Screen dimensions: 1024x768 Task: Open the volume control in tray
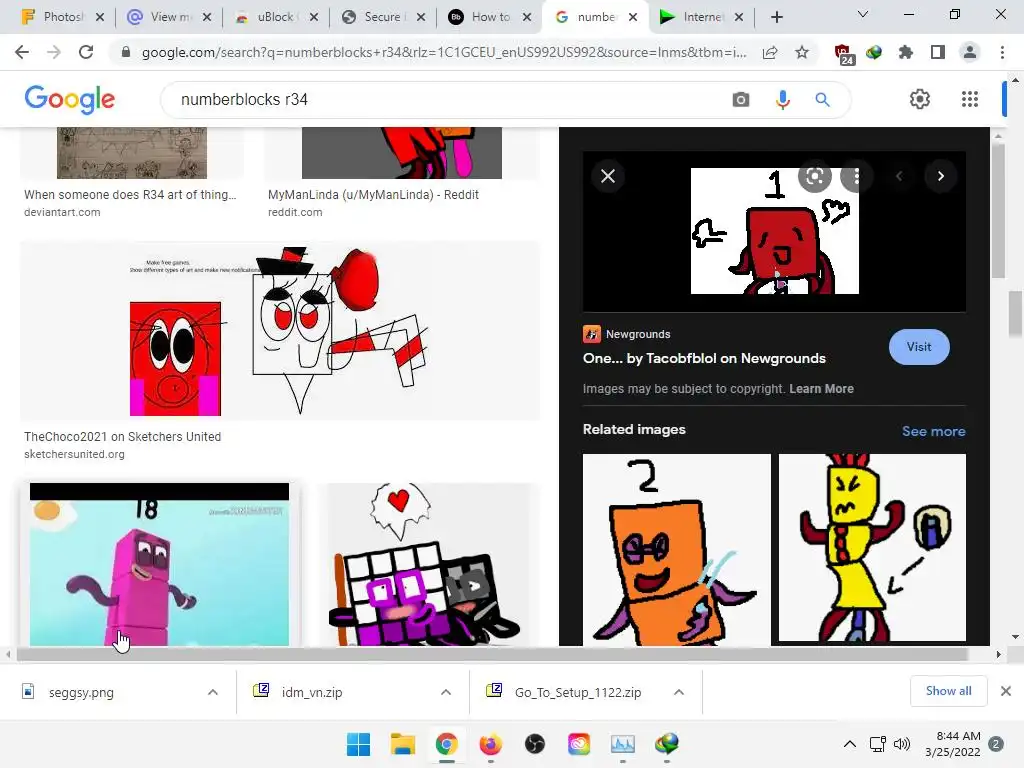tap(902, 744)
